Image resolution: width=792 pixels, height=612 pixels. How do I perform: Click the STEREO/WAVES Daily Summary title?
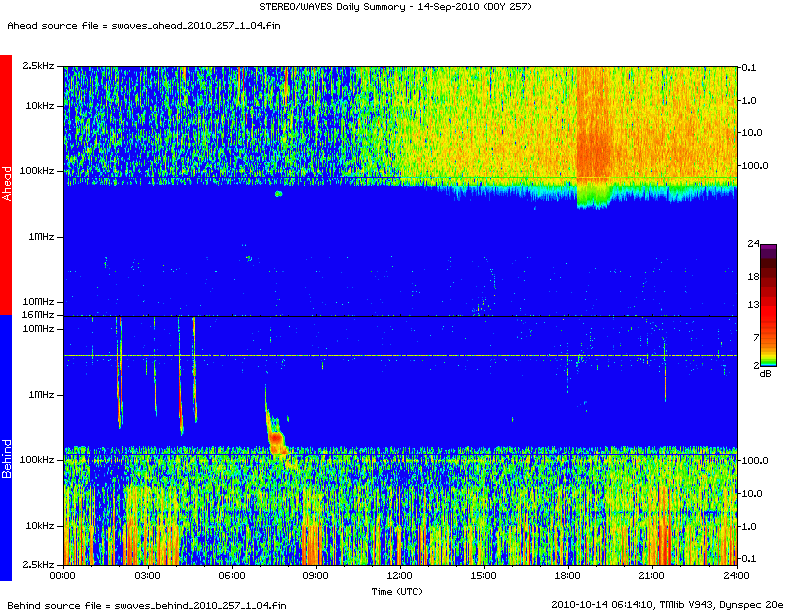tap(393, 7)
